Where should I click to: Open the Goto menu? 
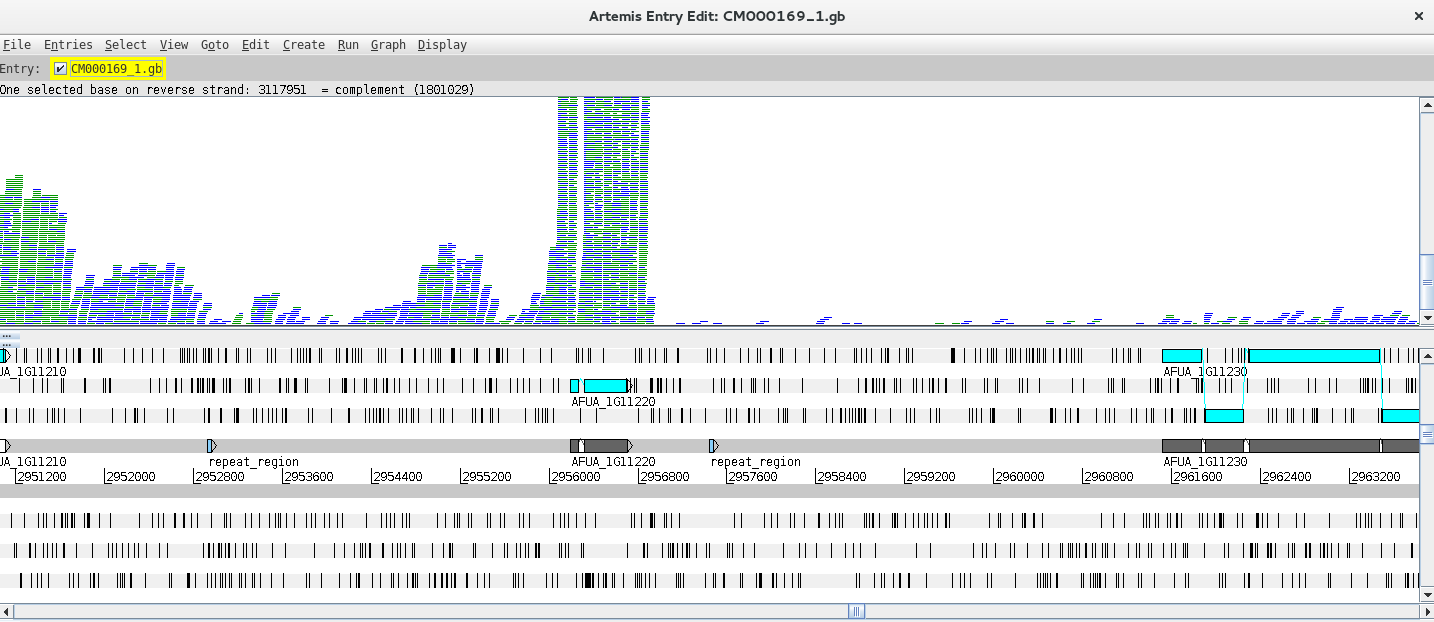(x=214, y=45)
